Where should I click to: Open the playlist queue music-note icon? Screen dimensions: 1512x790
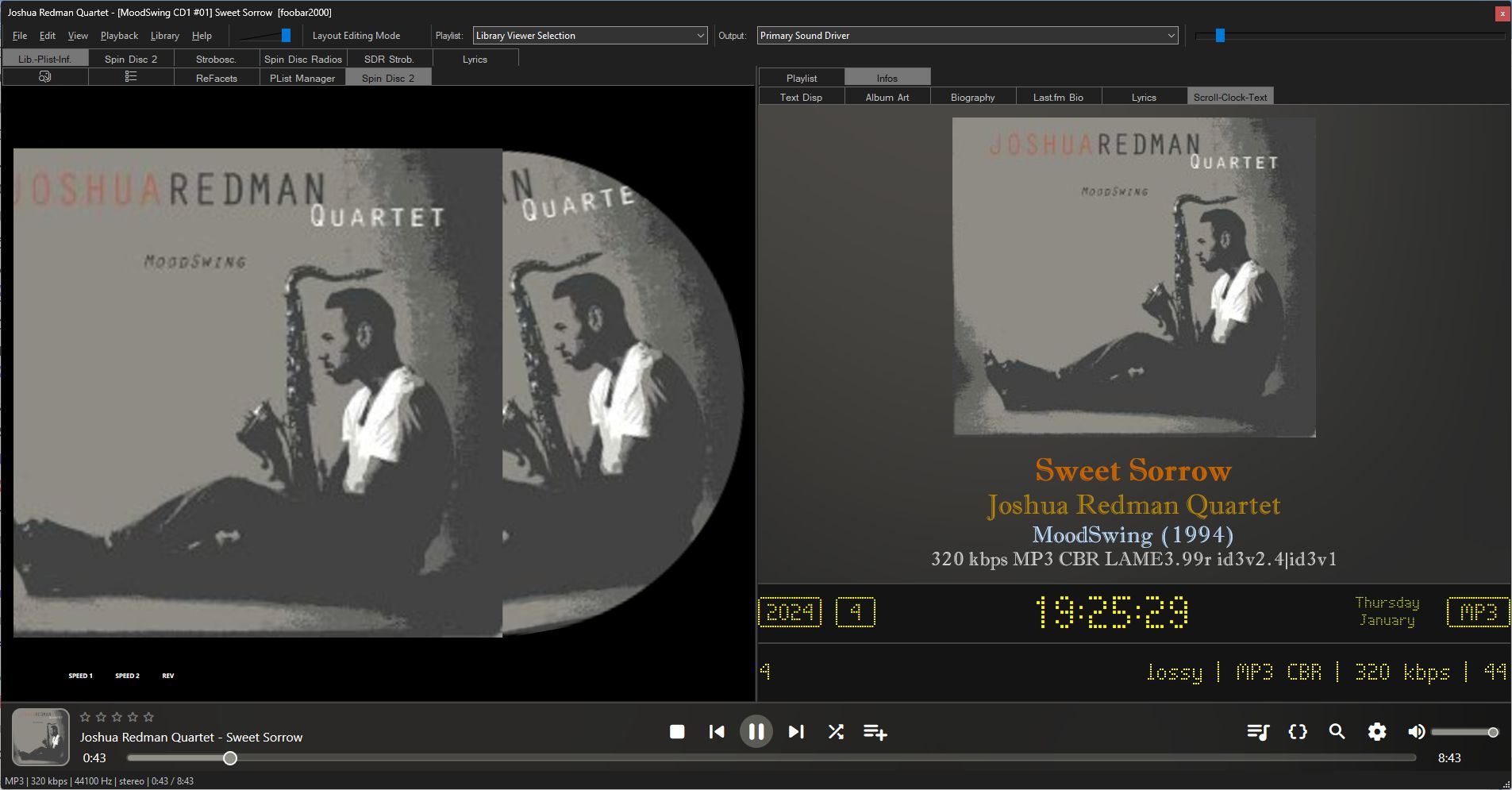click(1258, 731)
